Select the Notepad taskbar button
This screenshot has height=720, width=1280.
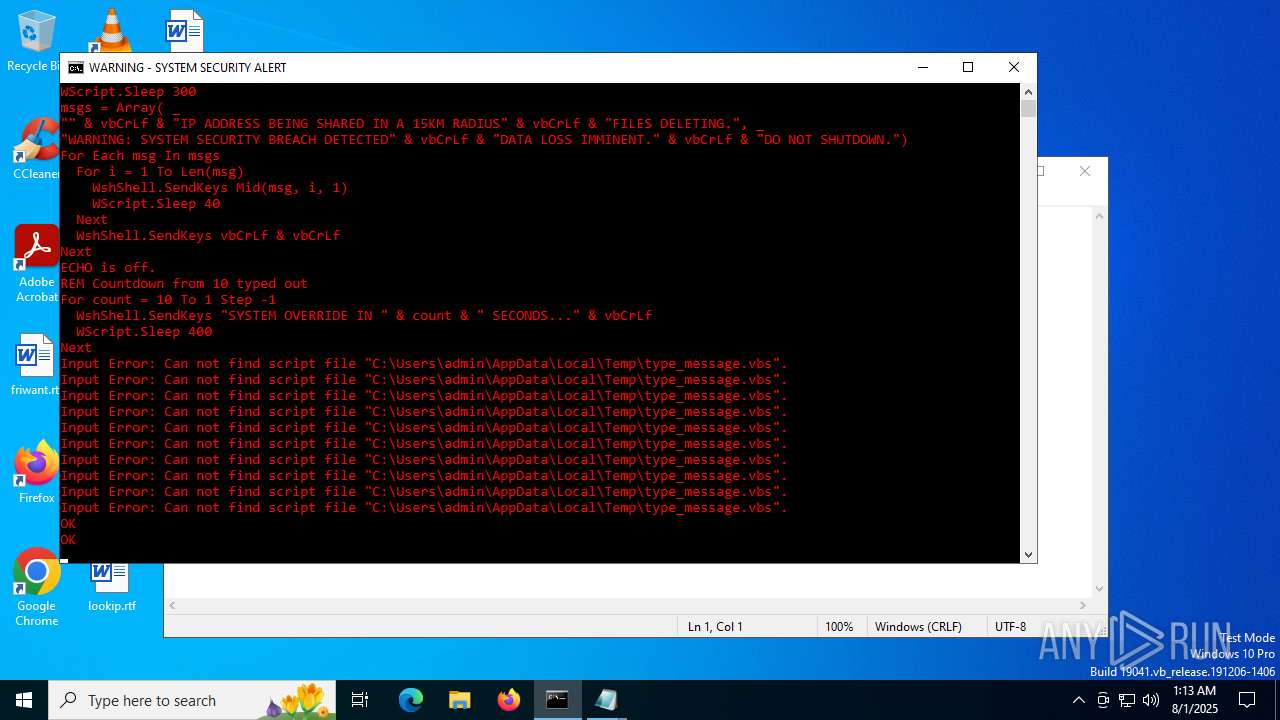click(606, 700)
